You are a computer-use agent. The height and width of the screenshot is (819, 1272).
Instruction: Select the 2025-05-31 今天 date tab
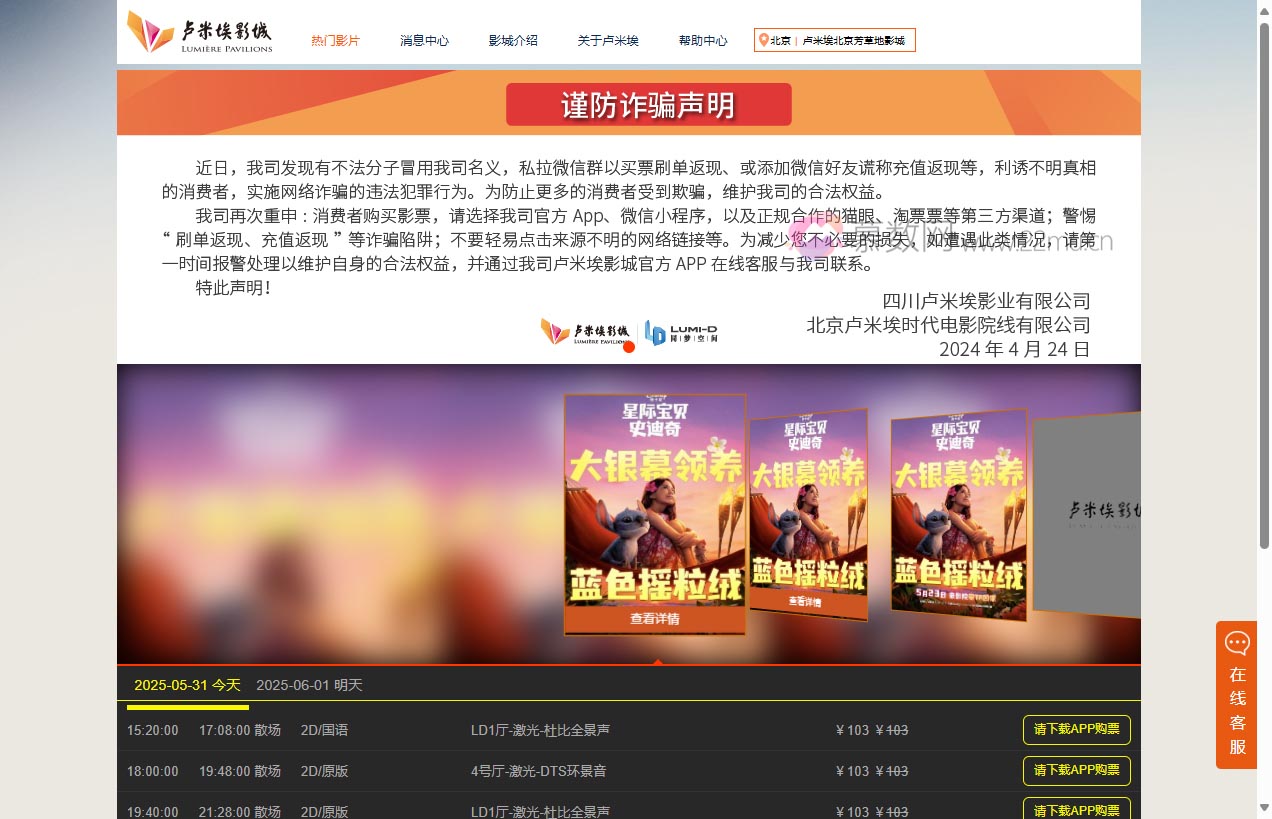click(x=187, y=685)
